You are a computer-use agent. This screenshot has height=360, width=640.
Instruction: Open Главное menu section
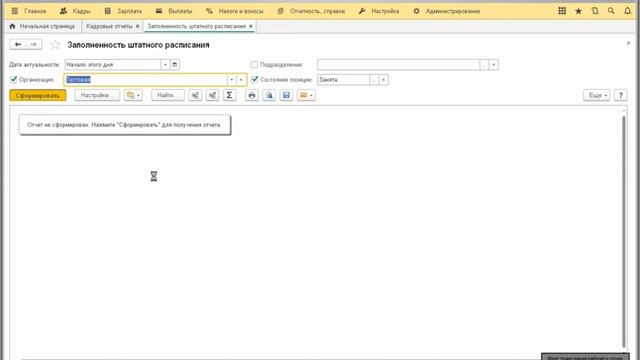35,11
